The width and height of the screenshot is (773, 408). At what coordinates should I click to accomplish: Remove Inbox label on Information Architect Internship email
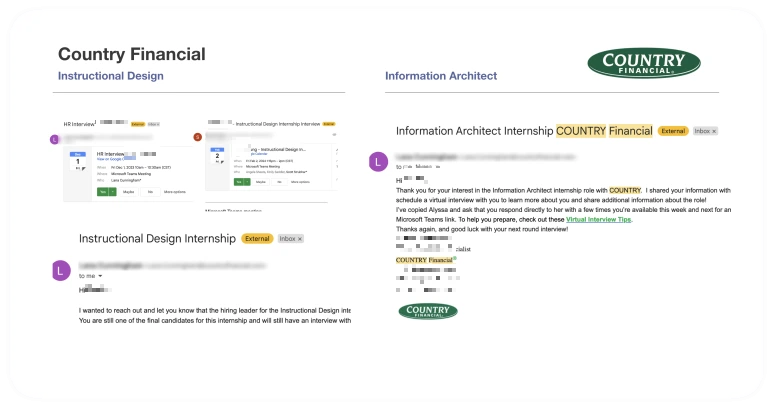coord(714,131)
